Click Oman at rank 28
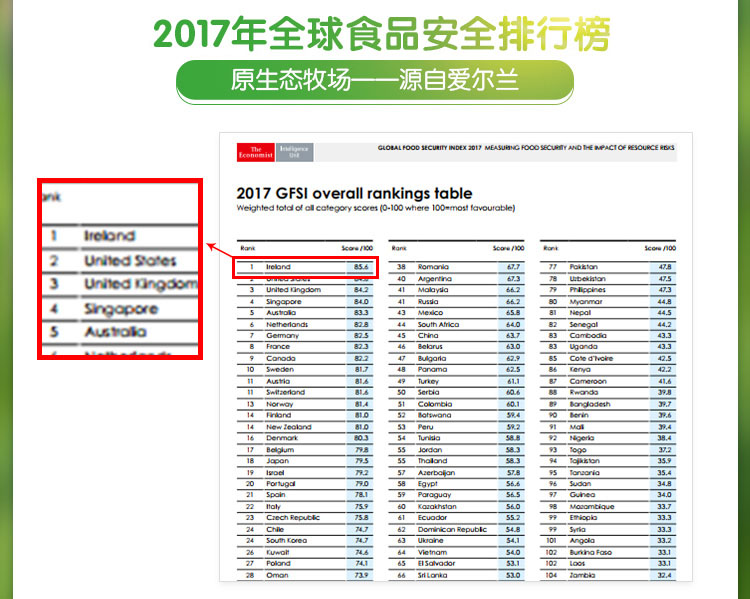This screenshot has height=599, width=750. click(277, 575)
